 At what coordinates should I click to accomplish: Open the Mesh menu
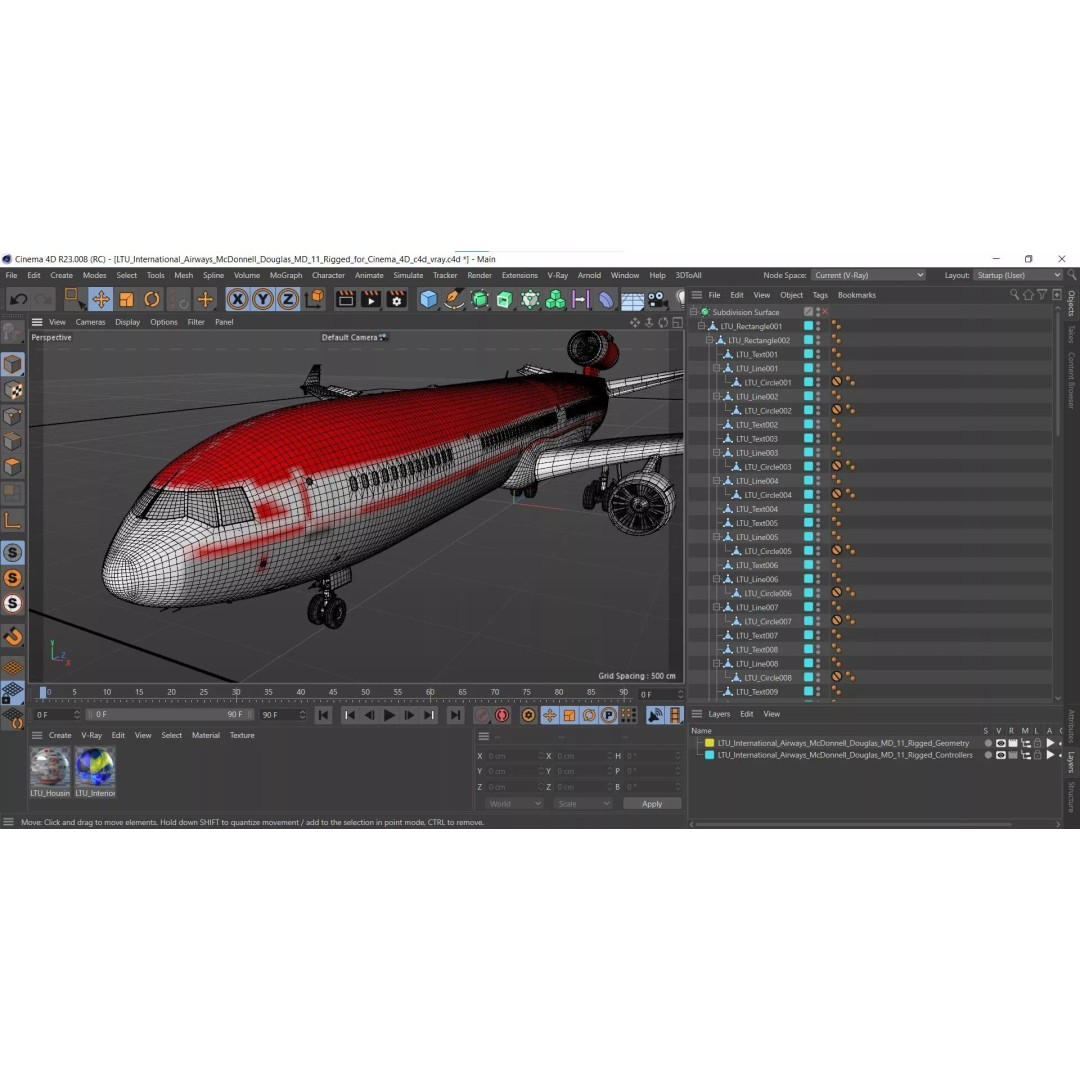[x=183, y=276]
